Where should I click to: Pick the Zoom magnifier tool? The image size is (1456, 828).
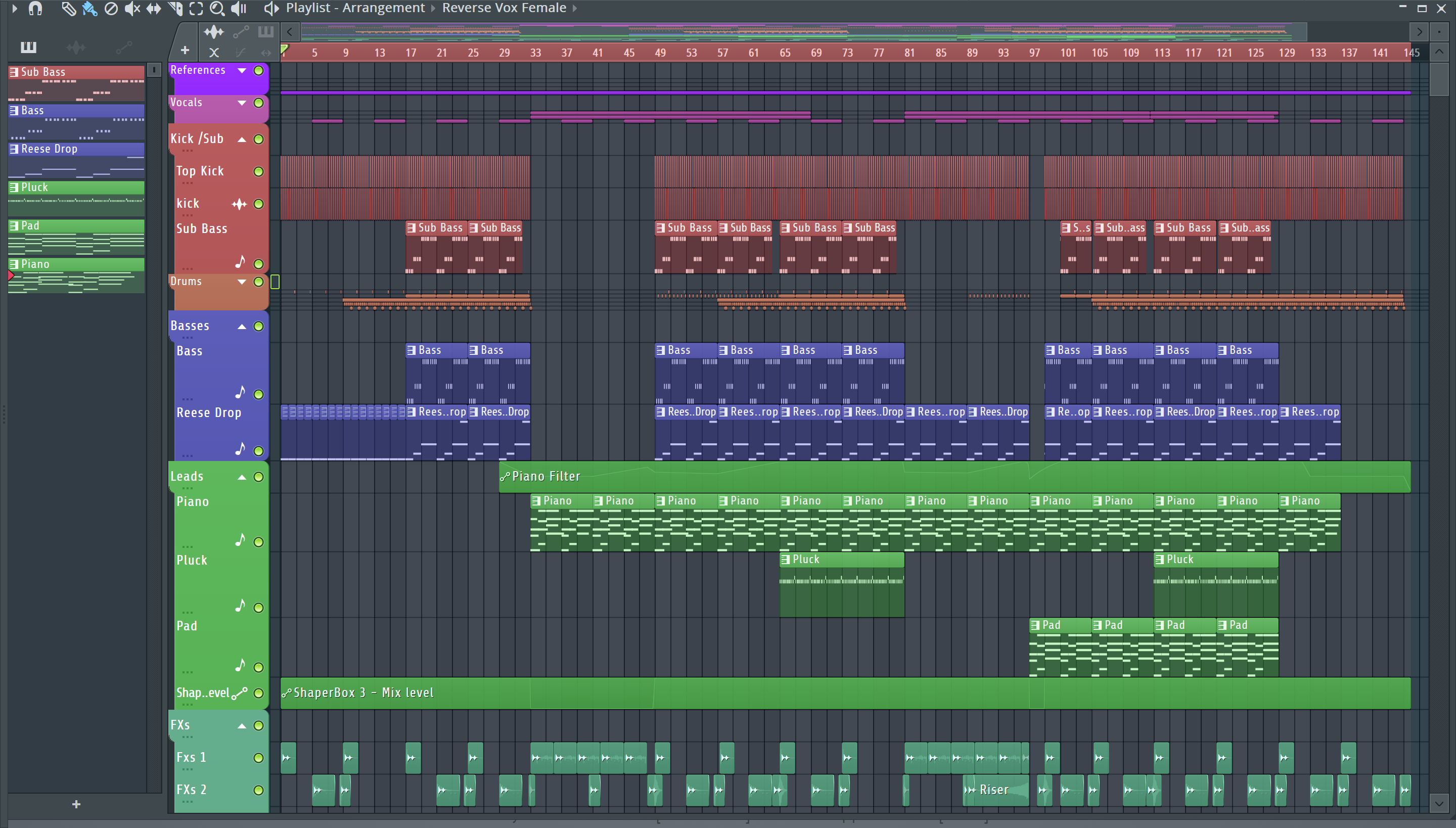(217, 9)
